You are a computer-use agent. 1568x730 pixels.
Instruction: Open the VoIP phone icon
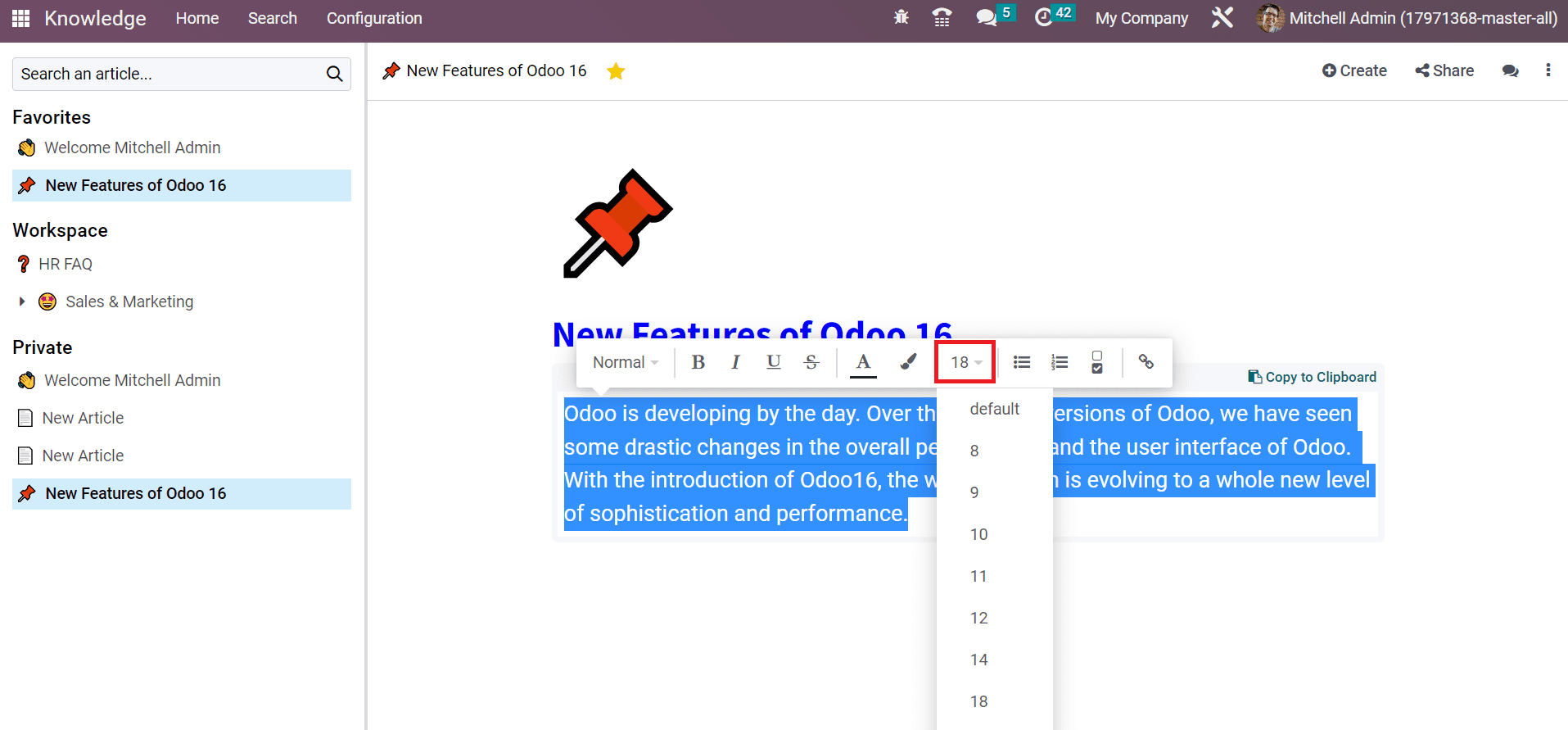(x=942, y=17)
